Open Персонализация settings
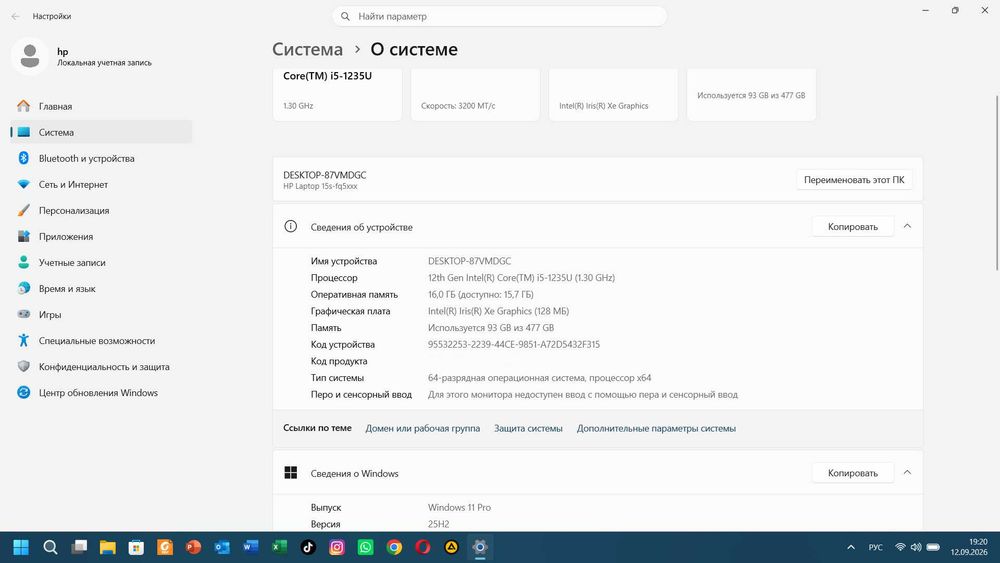The height and width of the screenshot is (563, 1000). pyautogui.click(x=101, y=210)
